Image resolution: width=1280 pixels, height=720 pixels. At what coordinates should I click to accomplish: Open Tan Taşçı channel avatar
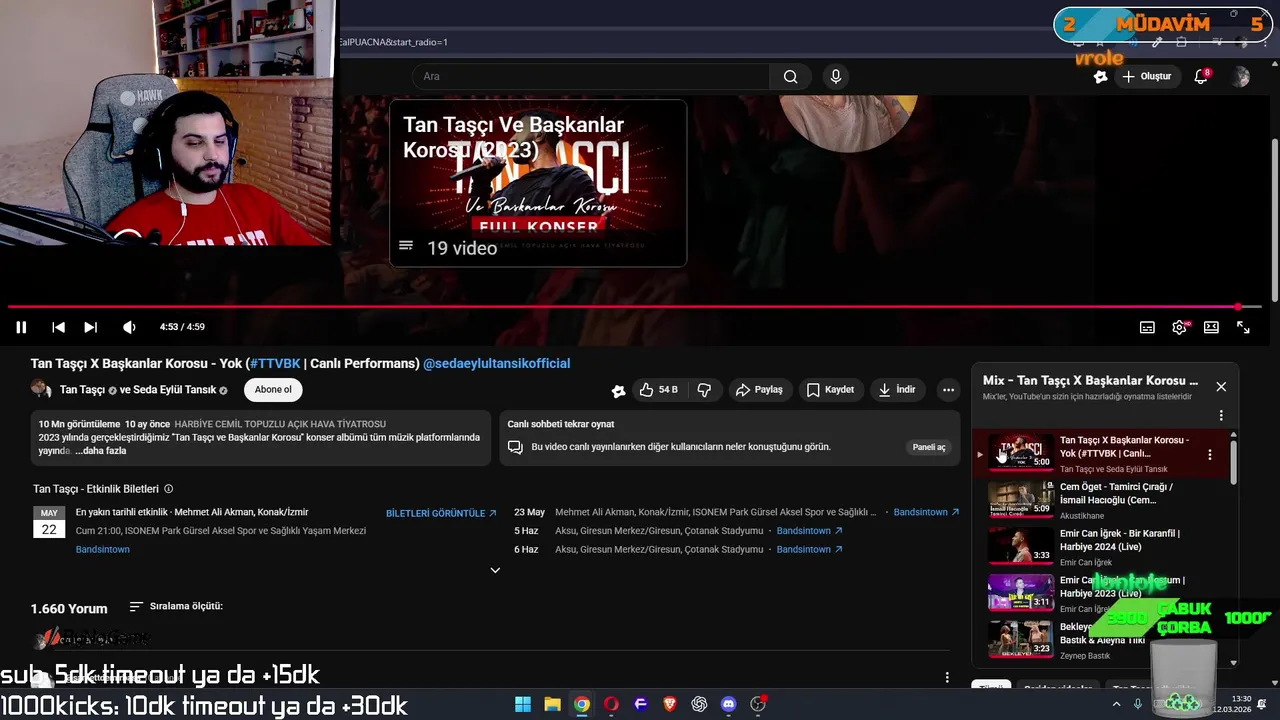[x=41, y=390]
